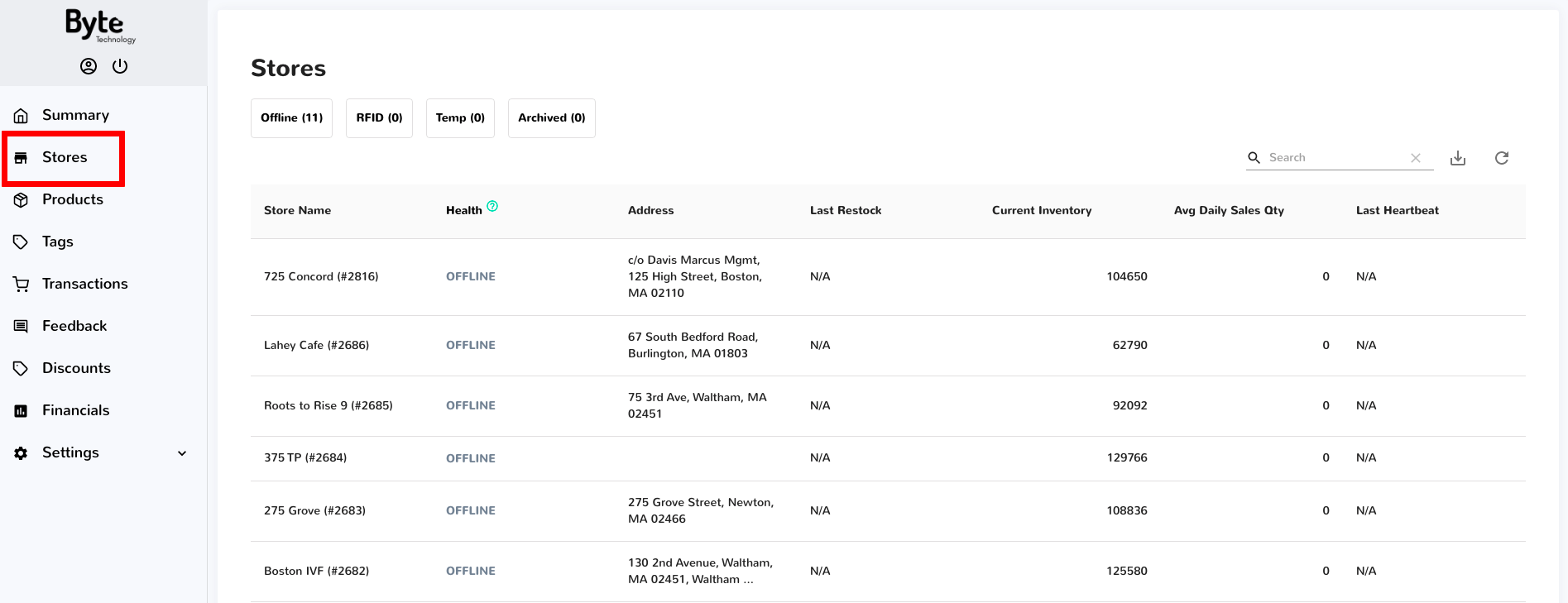The width and height of the screenshot is (1568, 603).
Task: Expand the Settings menu chevron
Action: click(x=182, y=453)
